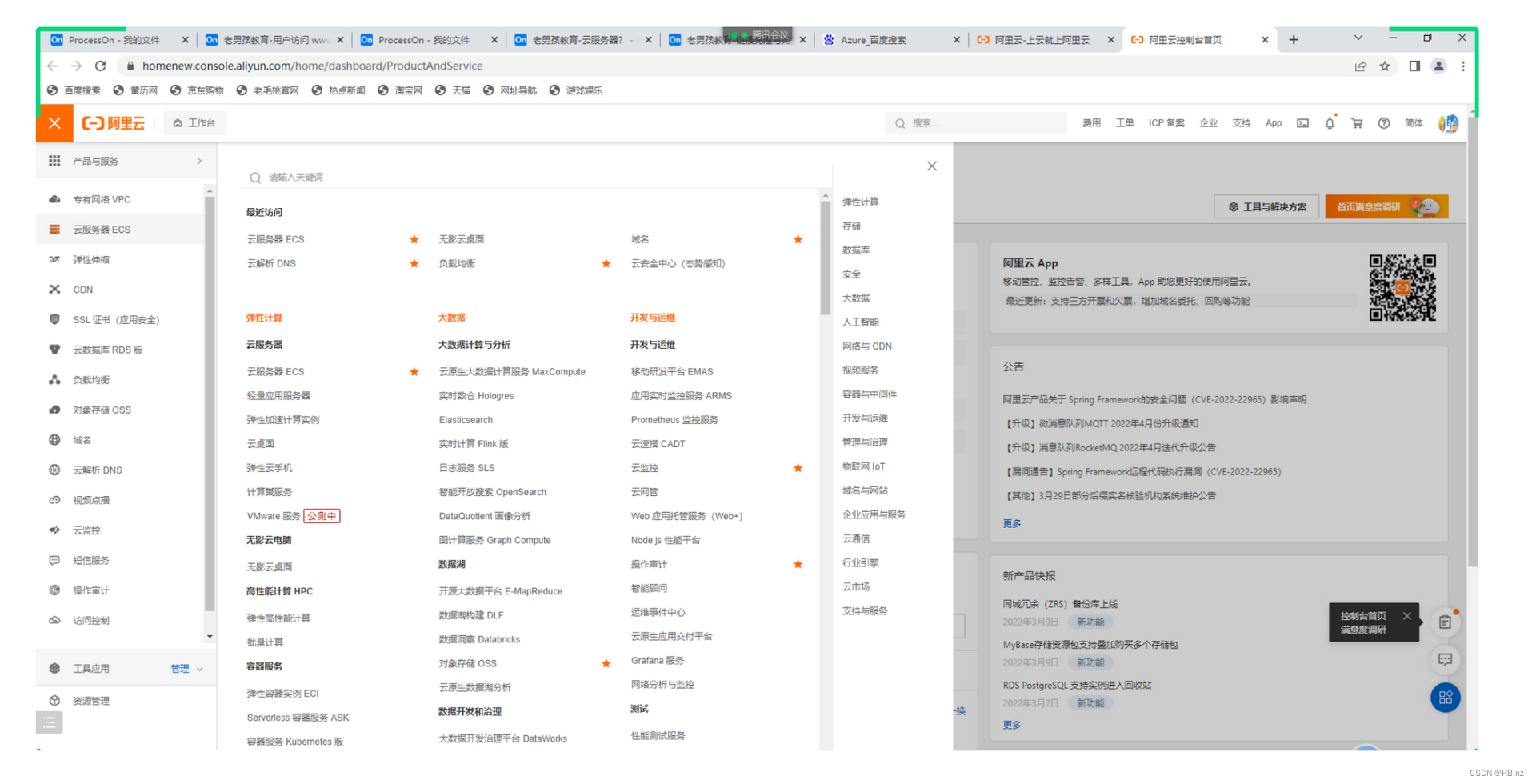
Task: Open the user avatar in console header
Action: (1448, 123)
